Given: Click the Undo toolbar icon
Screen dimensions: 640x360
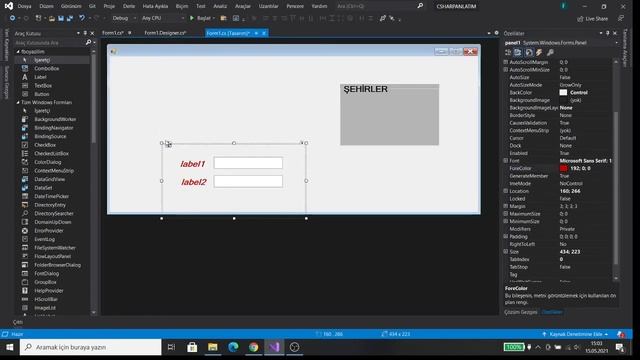Looking at the screenshot, I should click(82, 18).
